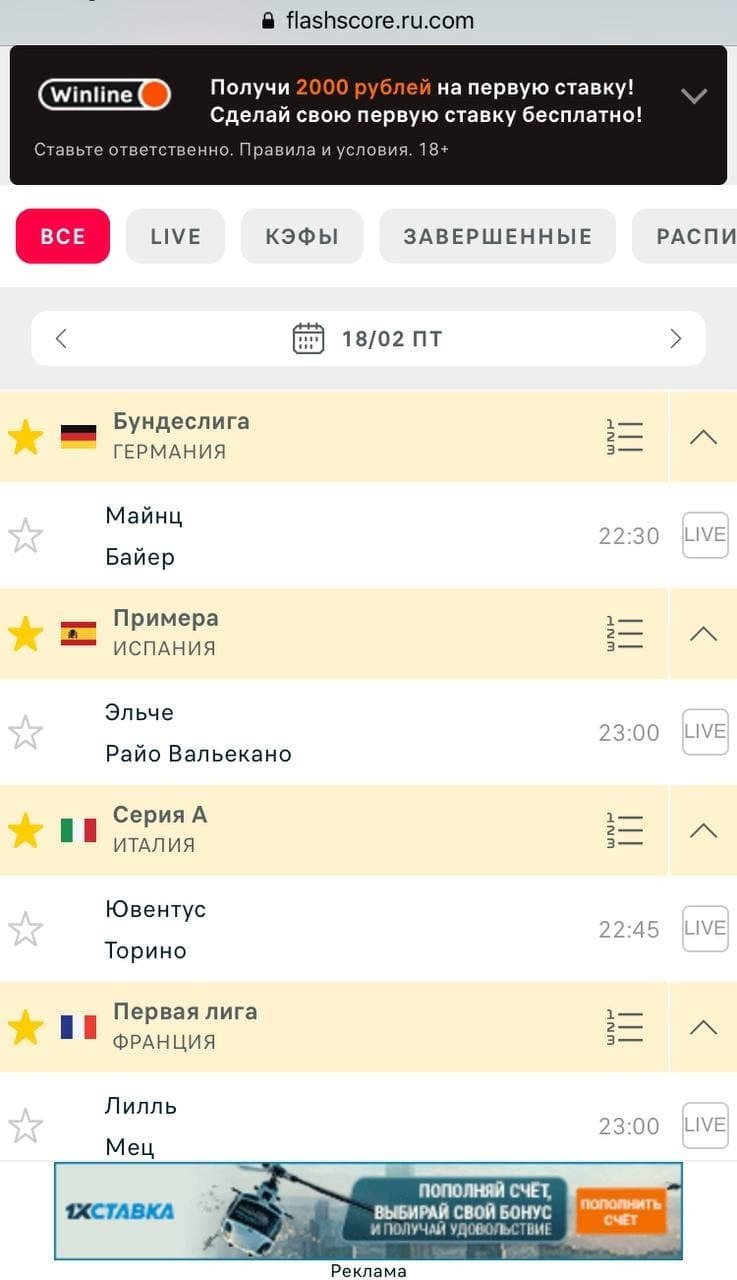Image resolution: width=737 pixels, height=1280 pixels.
Task: Go to previous day arrow
Action: click(62, 338)
